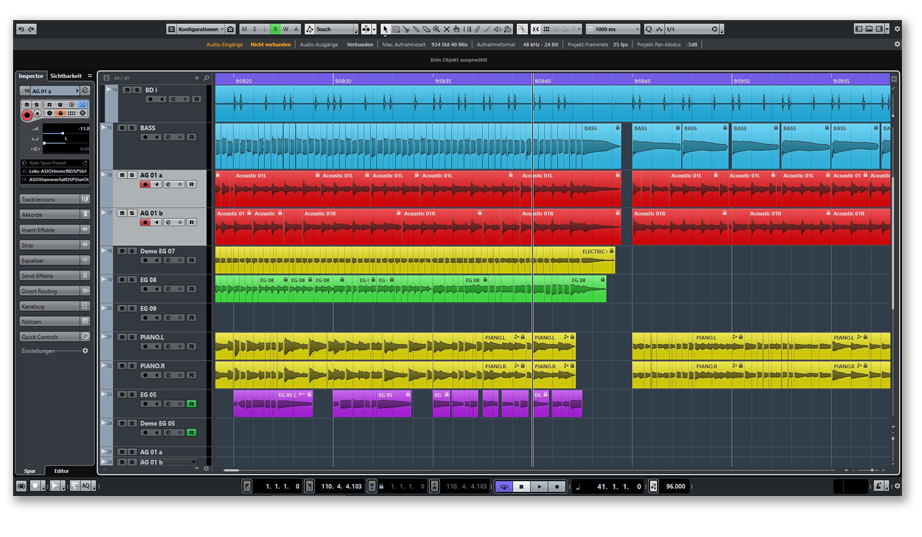The image size is (922, 537).
Task: Open toolbar setup gear at top right
Action: pos(897,29)
